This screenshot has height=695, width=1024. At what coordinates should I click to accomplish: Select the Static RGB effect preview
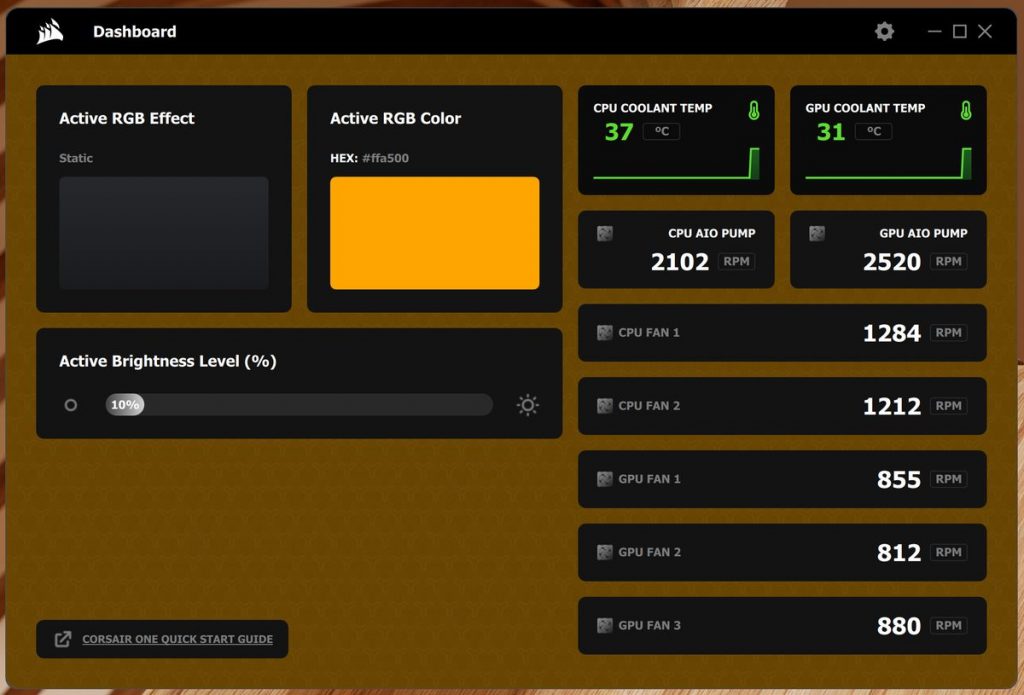(x=163, y=233)
